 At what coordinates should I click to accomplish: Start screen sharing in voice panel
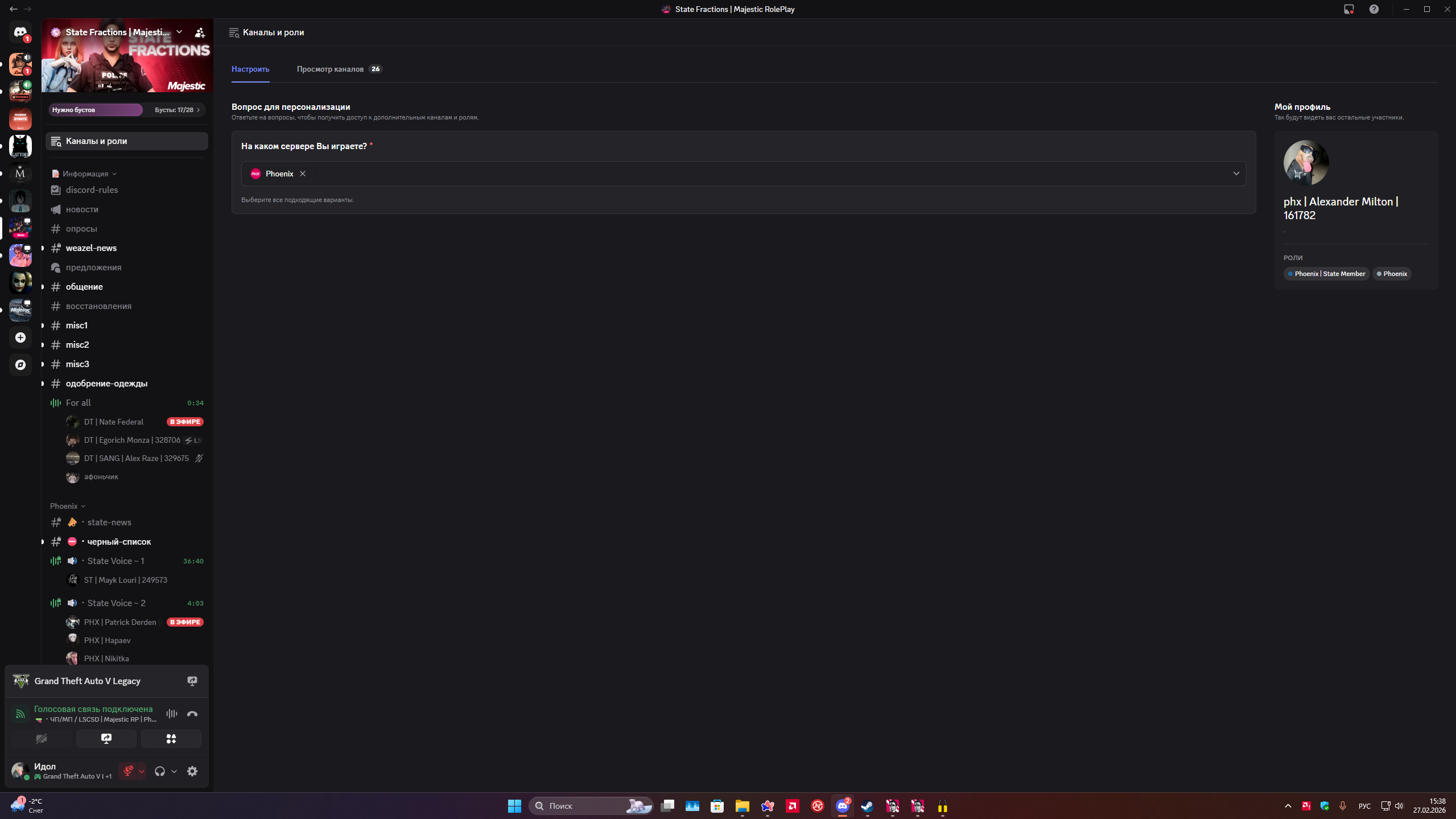pyautogui.click(x=106, y=739)
